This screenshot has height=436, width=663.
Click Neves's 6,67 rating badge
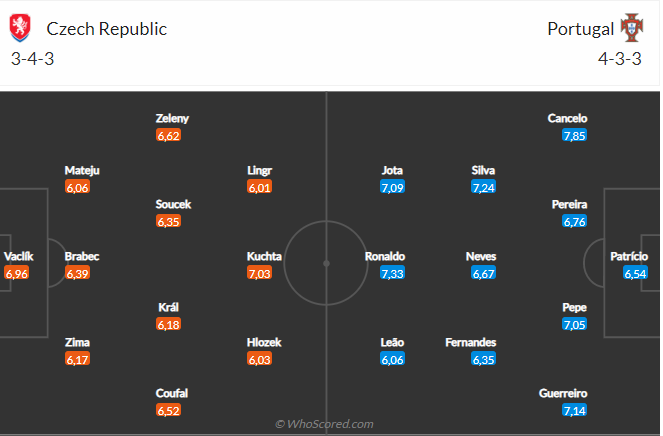pos(481,273)
